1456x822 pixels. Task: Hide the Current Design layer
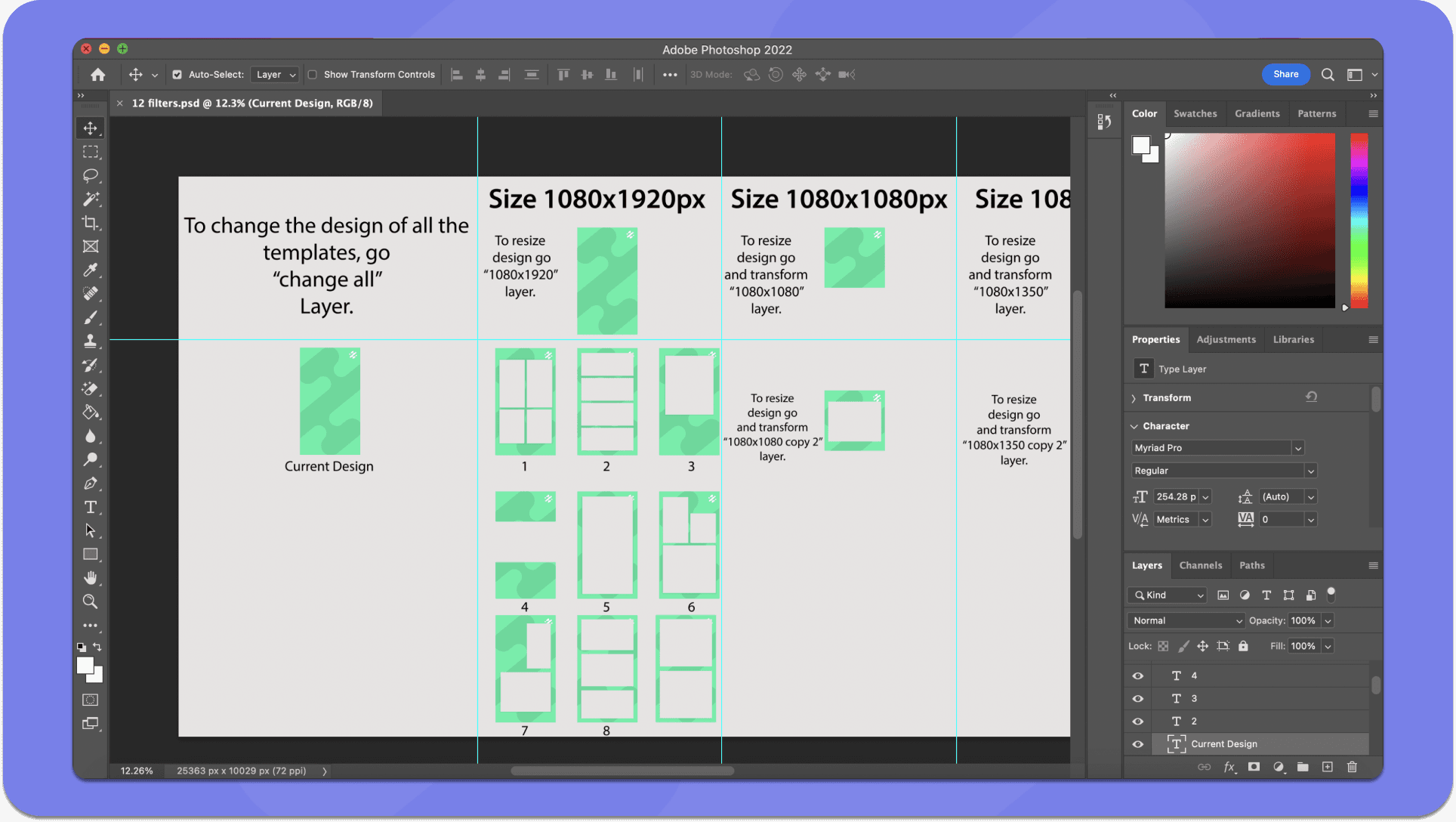click(1137, 744)
